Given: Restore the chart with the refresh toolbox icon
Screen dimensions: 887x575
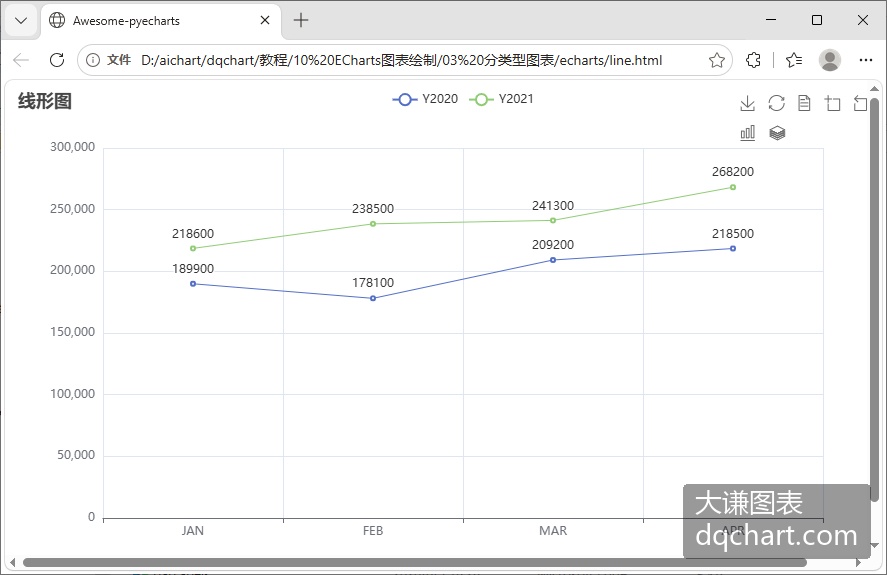Looking at the screenshot, I should tap(776, 103).
